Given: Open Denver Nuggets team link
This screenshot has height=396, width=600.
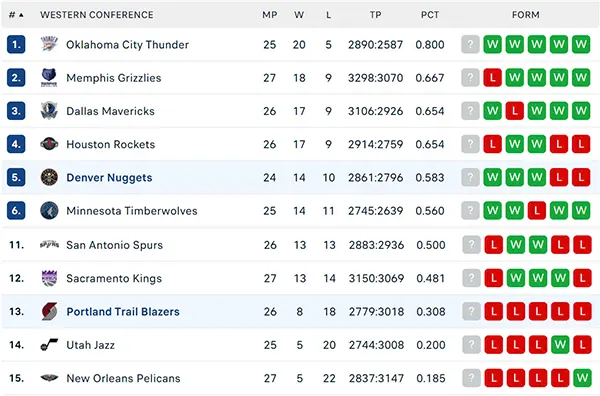Looking at the screenshot, I should click(109, 178).
